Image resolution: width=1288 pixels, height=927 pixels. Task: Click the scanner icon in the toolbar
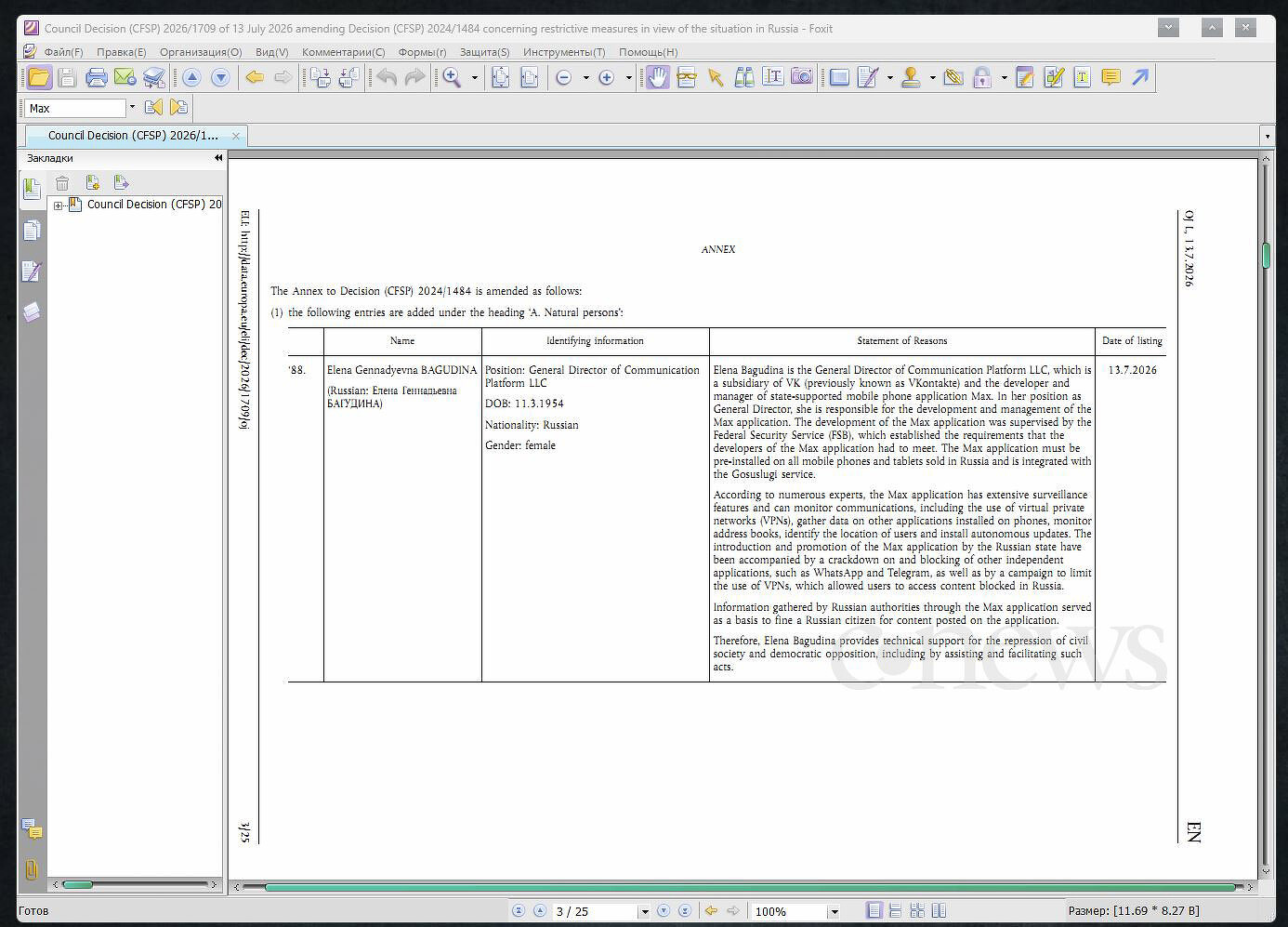[x=153, y=78]
